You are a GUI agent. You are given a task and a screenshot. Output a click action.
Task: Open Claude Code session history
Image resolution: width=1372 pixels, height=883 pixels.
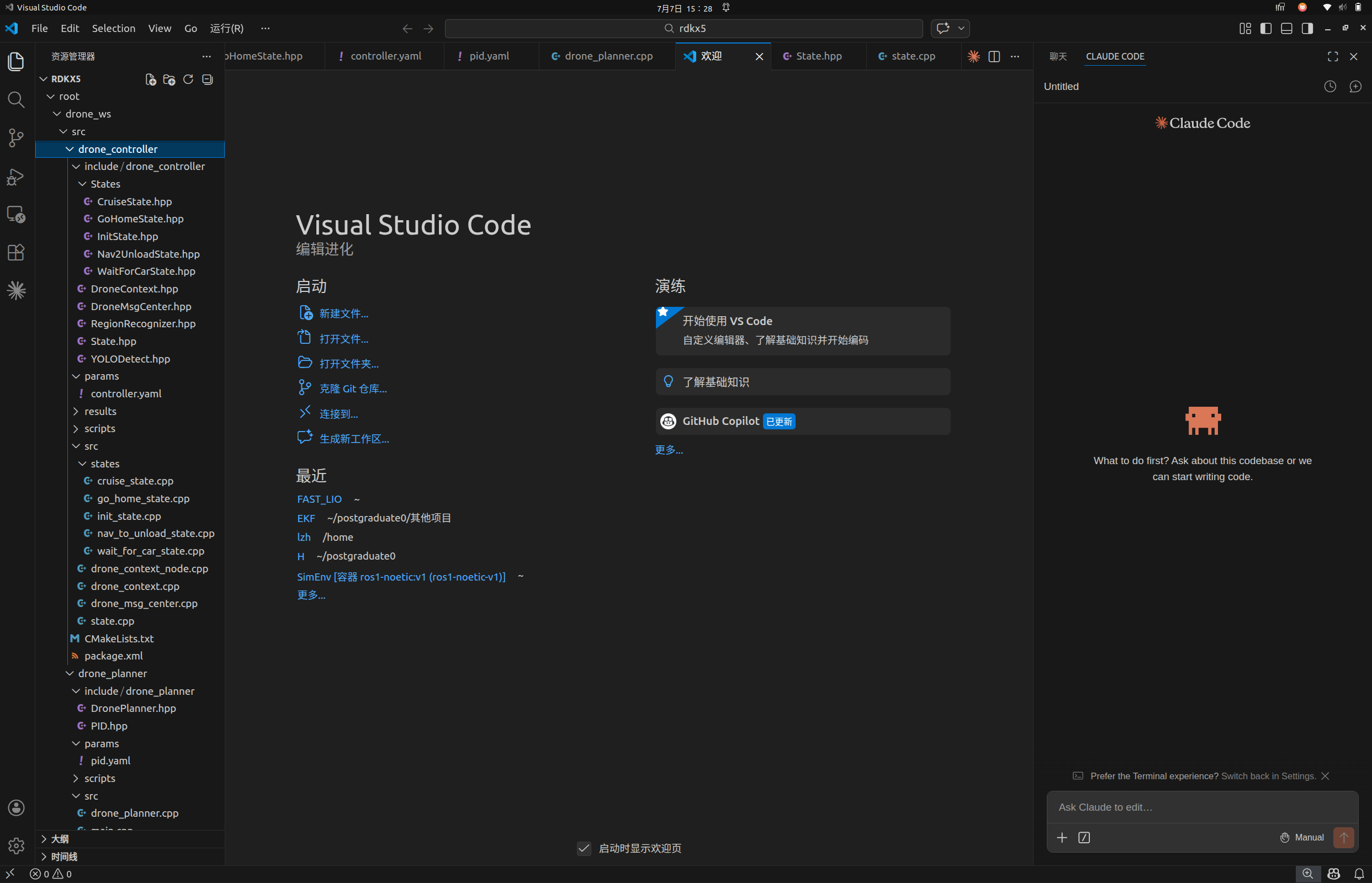click(1330, 87)
